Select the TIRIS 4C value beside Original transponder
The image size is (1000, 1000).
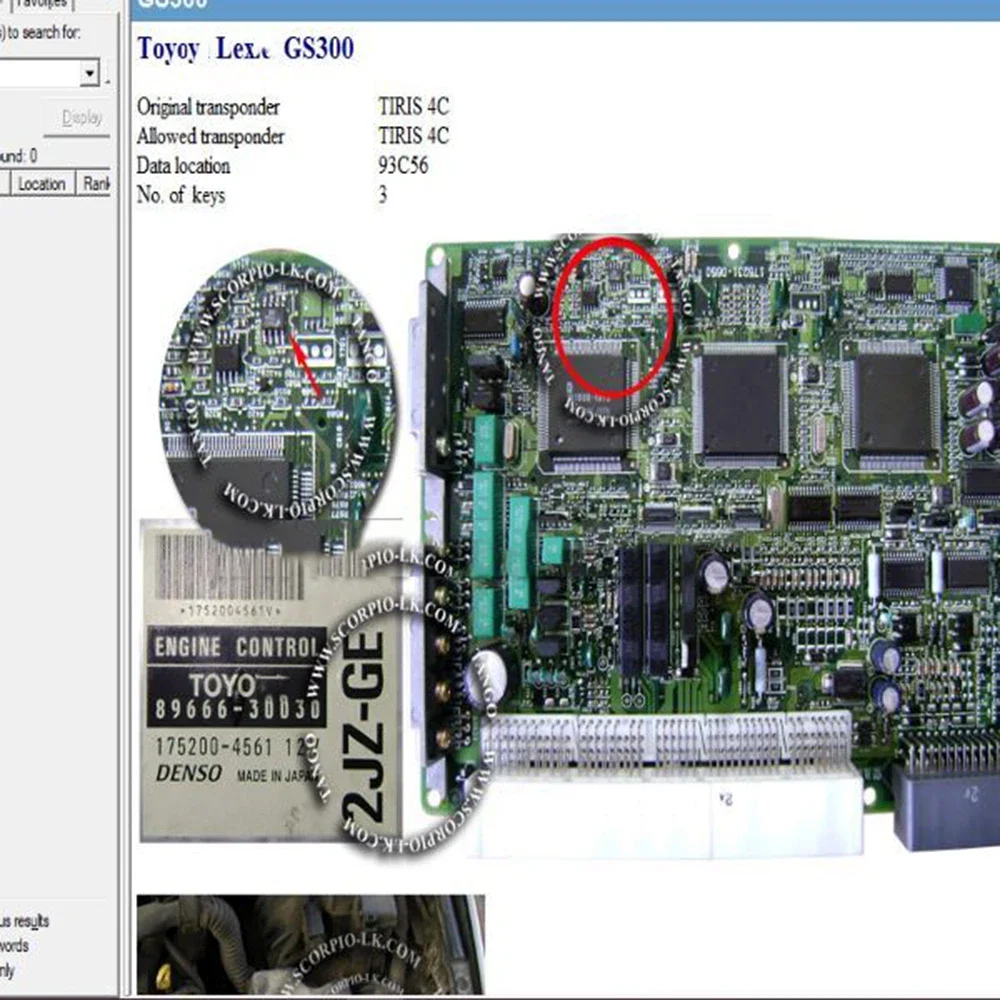414,106
